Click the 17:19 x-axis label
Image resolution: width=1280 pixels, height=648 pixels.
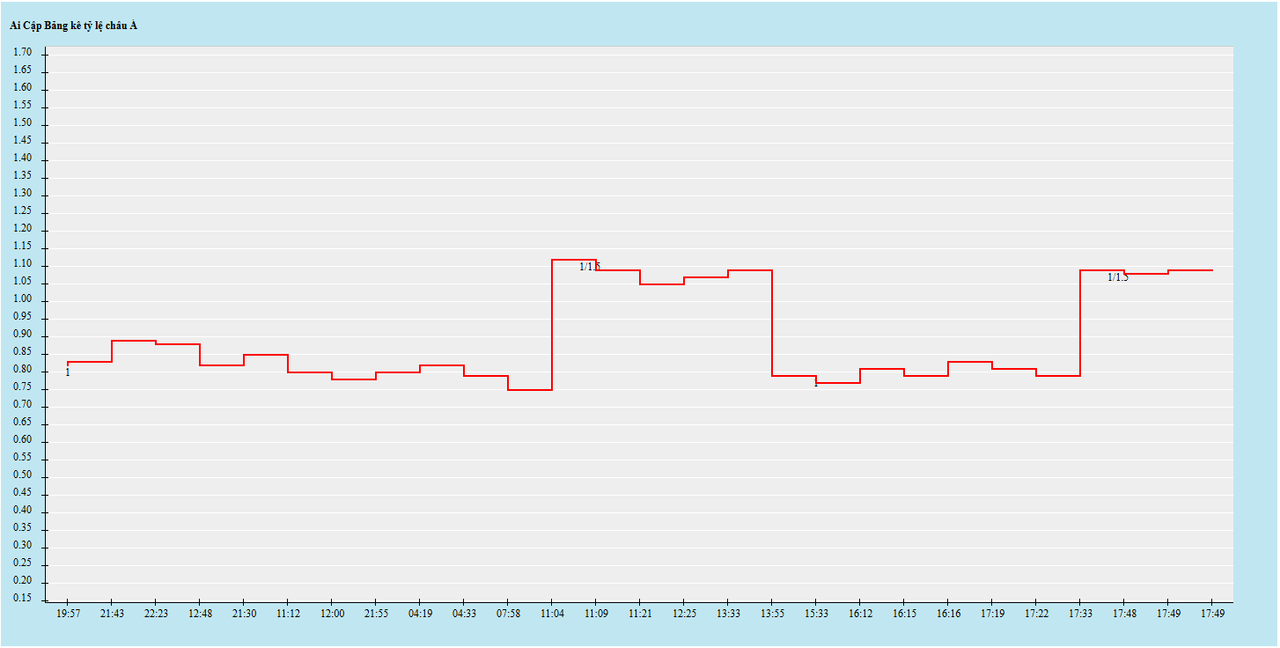point(992,614)
